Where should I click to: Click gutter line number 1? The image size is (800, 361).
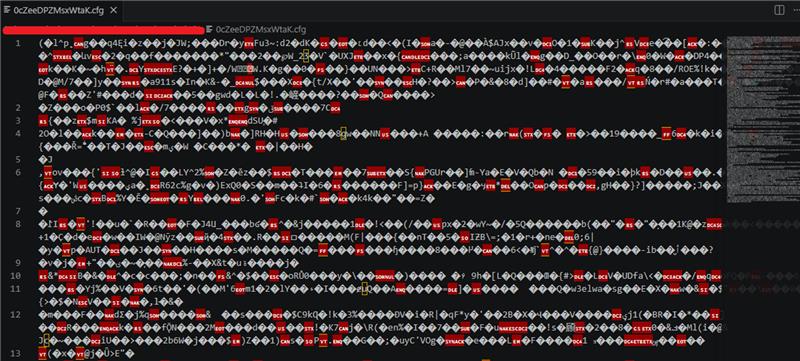pos(18,43)
